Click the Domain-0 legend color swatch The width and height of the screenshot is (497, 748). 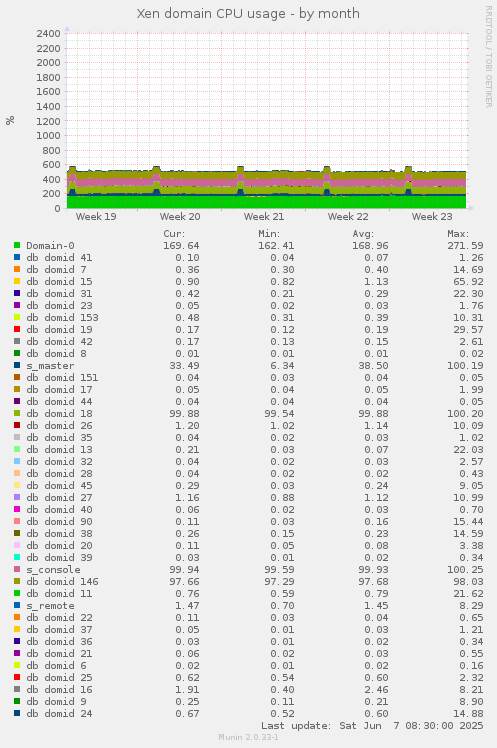coord(17,245)
